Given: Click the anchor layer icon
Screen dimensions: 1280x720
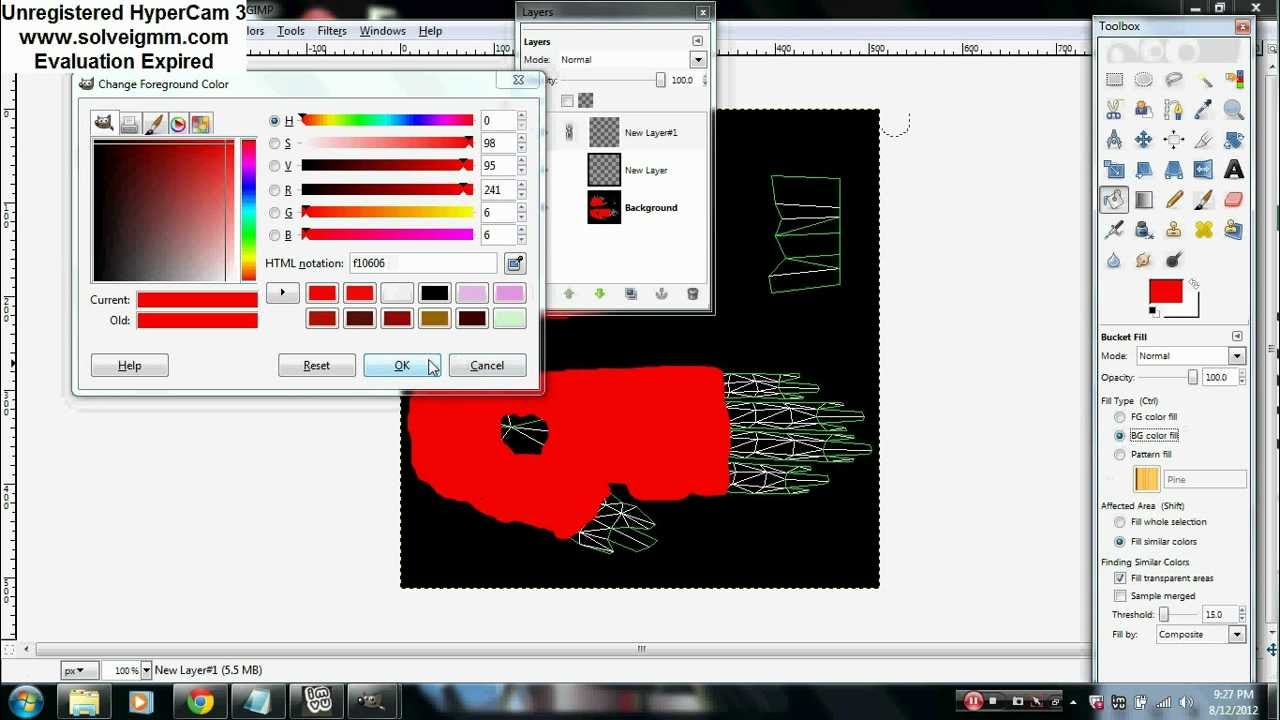Looking at the screenshot, I should [x=661, y=294].
